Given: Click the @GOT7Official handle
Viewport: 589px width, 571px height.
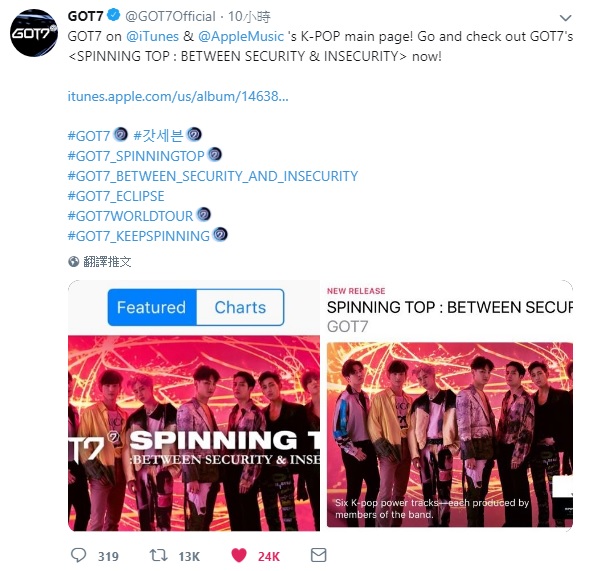Looking at the screenshot, I should [x=170, y=16].
